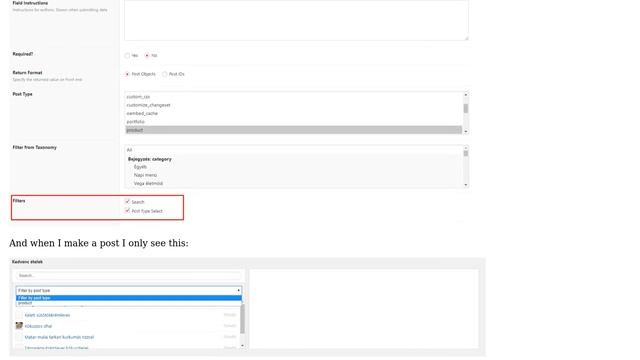Choose Post IDs return format
The image size is (640, 360).
[x=164, y=74]
